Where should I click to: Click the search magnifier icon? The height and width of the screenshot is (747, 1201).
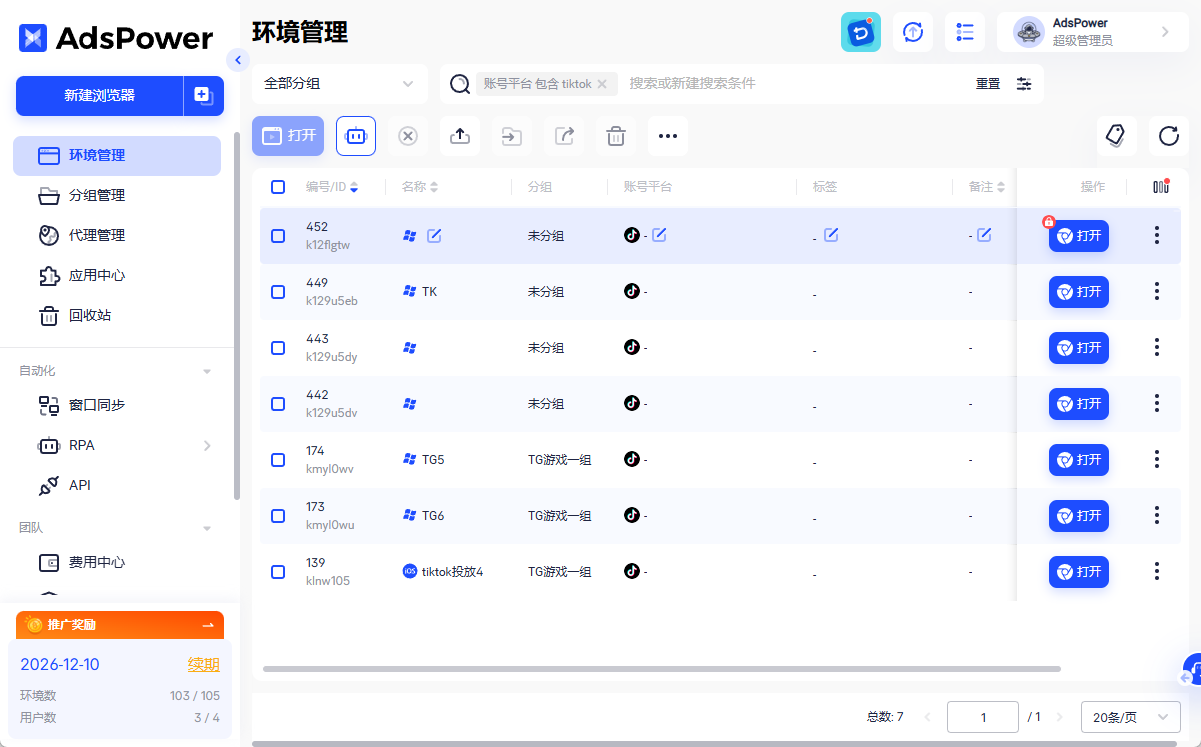click(460, 84)
